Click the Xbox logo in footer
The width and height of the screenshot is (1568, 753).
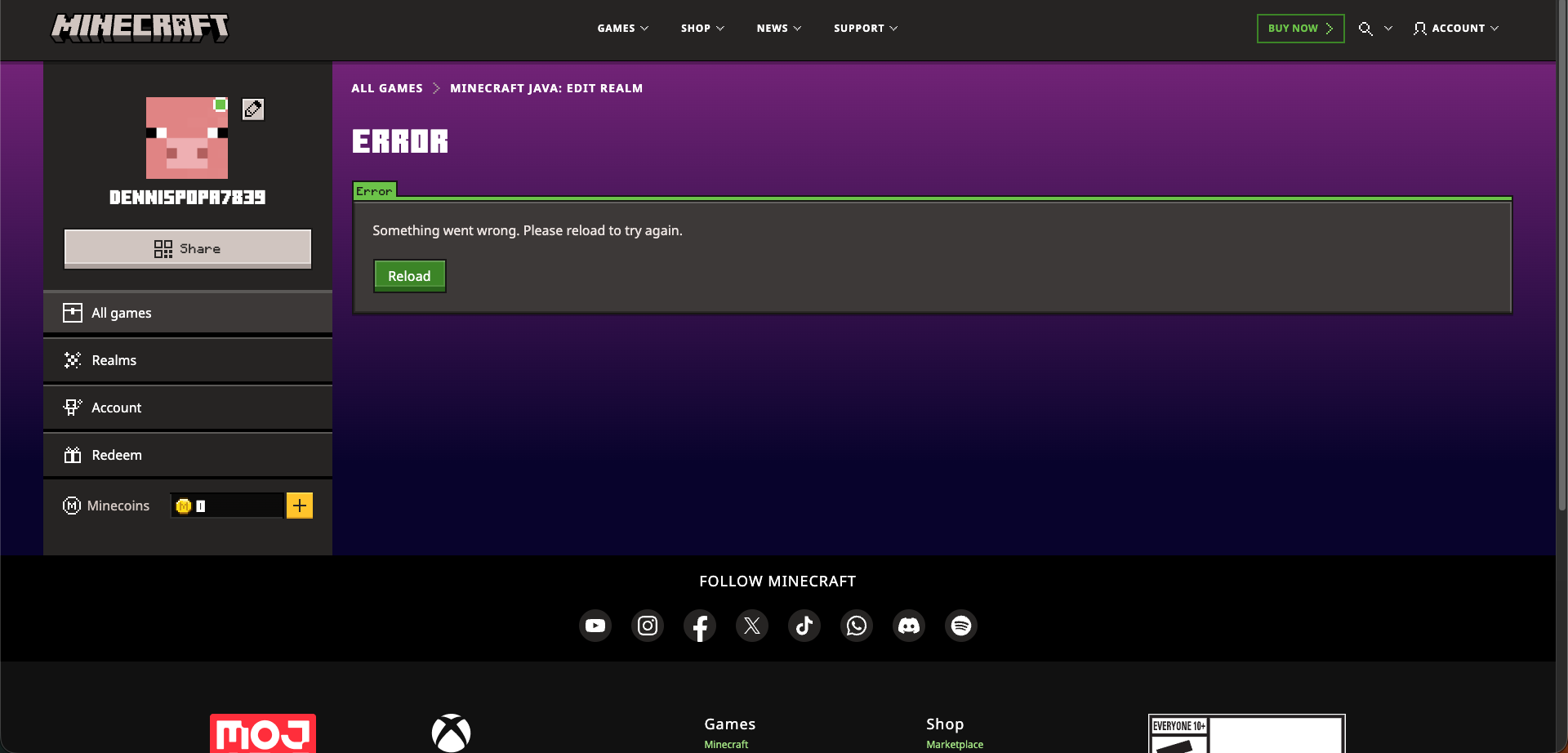(x=451, y=733)
